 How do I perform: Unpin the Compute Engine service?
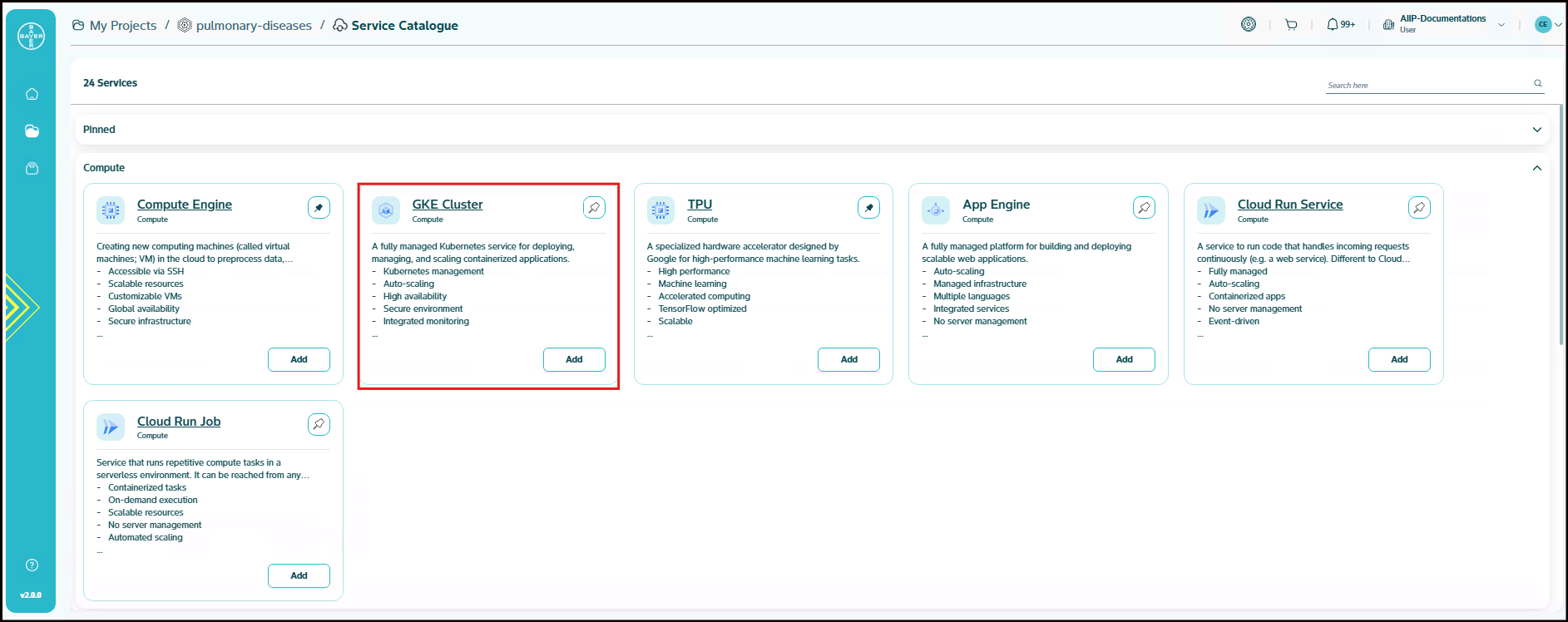point(319,208)
